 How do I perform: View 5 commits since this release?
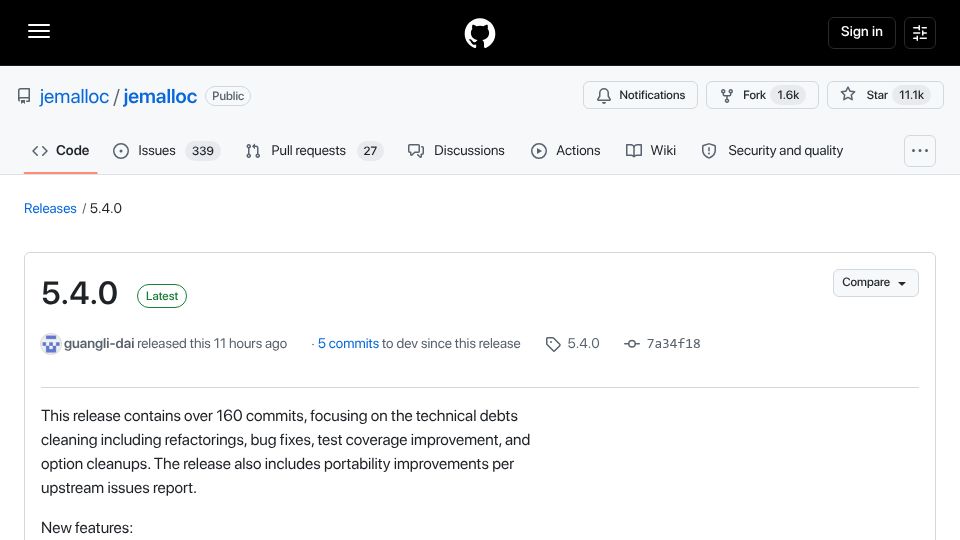(348, 343)
